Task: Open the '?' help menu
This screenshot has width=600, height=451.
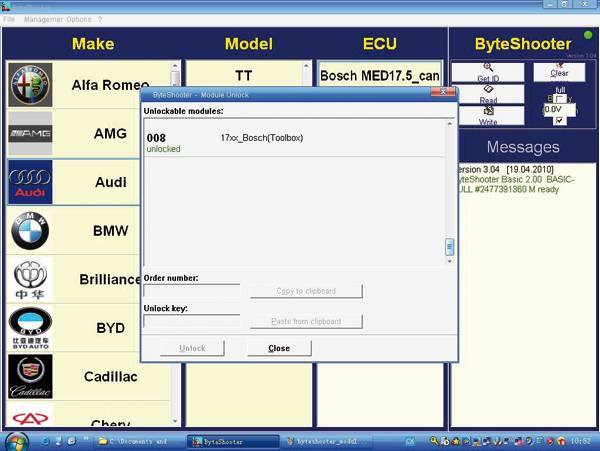Action: (x=100, y=19)
